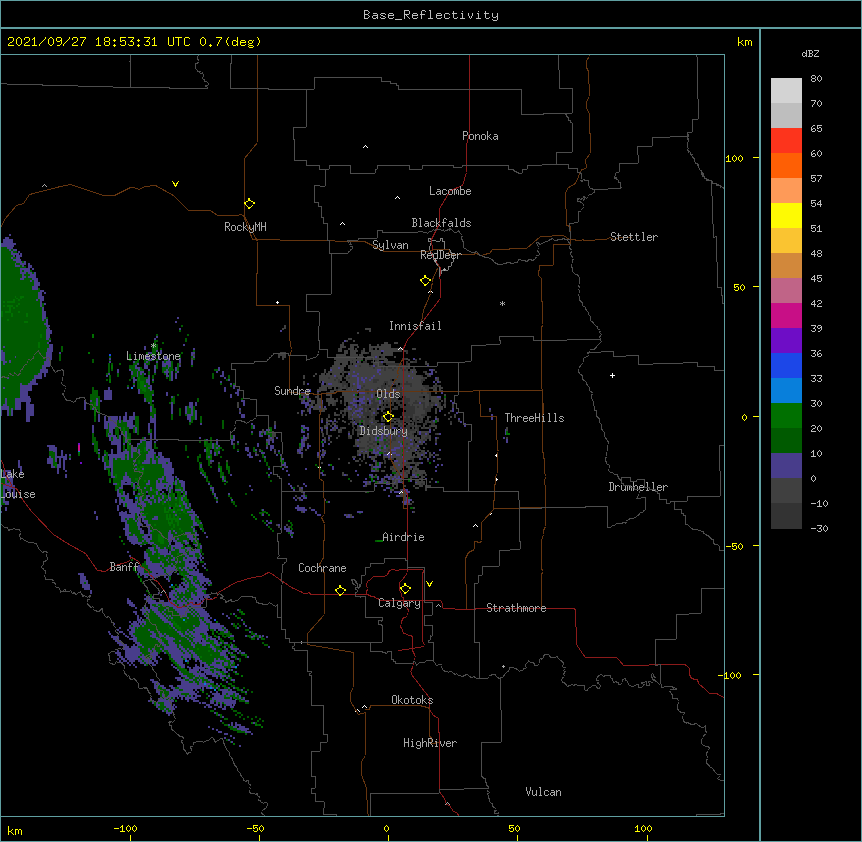Click the yellow V marker northwest of RockyMH

[x=175, y=184]
